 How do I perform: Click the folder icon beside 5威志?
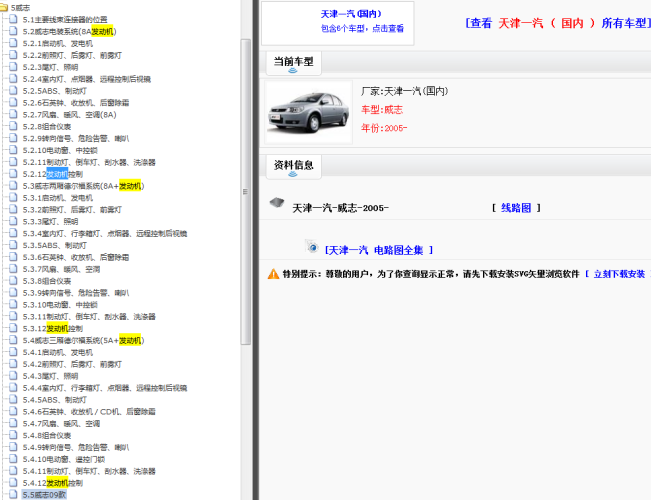click(4, 7)
